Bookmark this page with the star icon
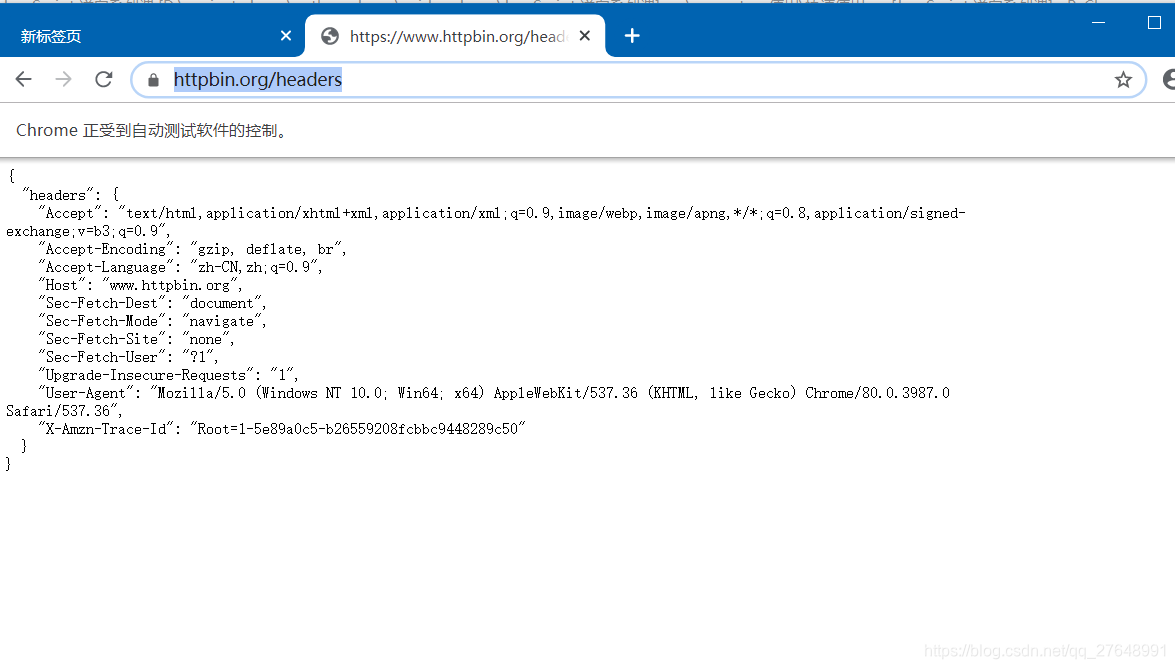 [1123, 80]
